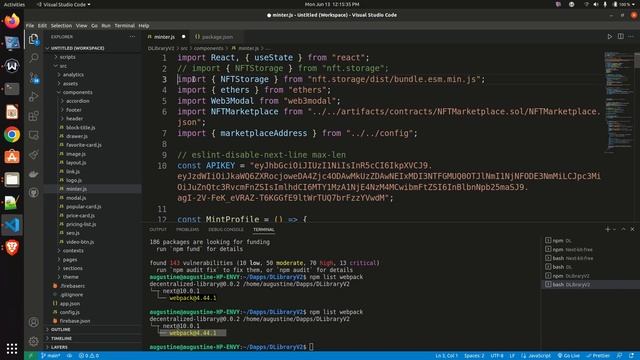The width and height of the screenshot is (640, 360).
Task: Show Applications grid in the dock
Action: [12, 348]
